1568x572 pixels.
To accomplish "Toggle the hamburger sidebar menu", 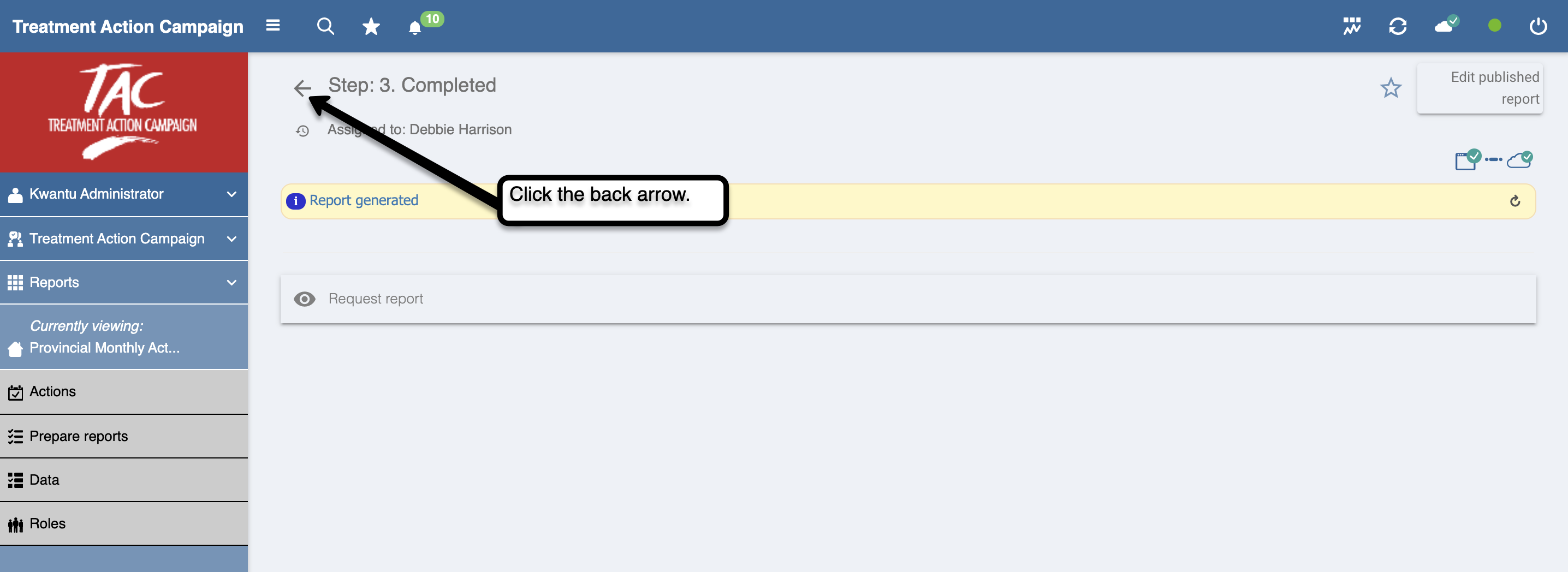I will click(272, 26).
